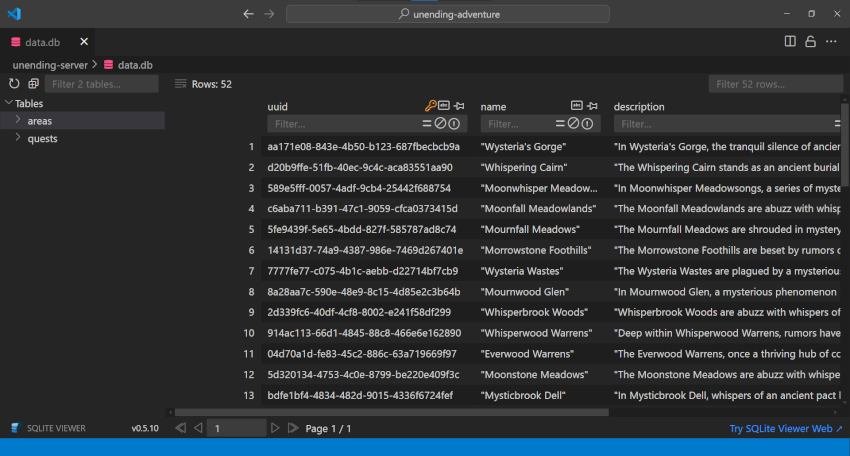This screenshot has height=456, width=850.
Task: Click unending-server in the breadcrumb
Action: tap(50, 65)
